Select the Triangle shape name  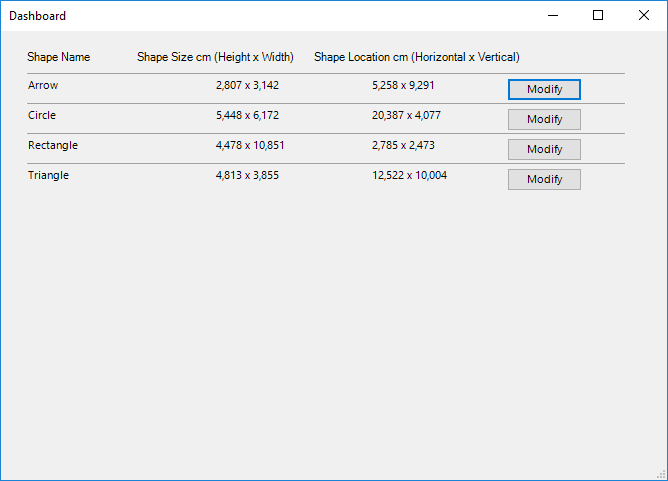coord(48,176)
